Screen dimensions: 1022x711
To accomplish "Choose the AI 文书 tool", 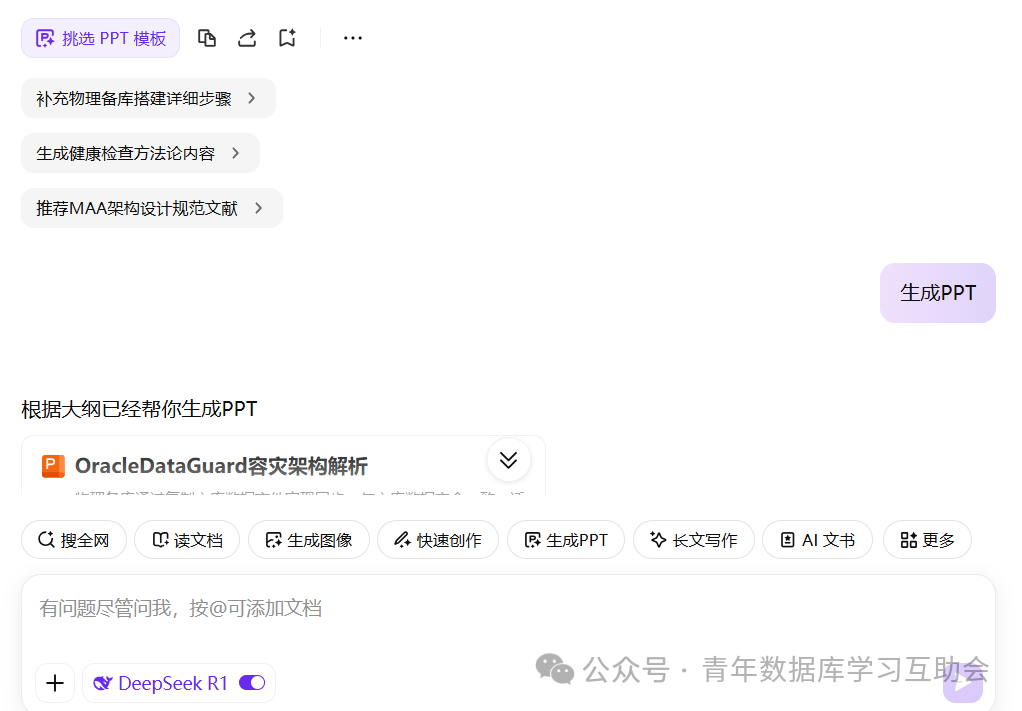I will pyautogui.click(x=817, y=540).
